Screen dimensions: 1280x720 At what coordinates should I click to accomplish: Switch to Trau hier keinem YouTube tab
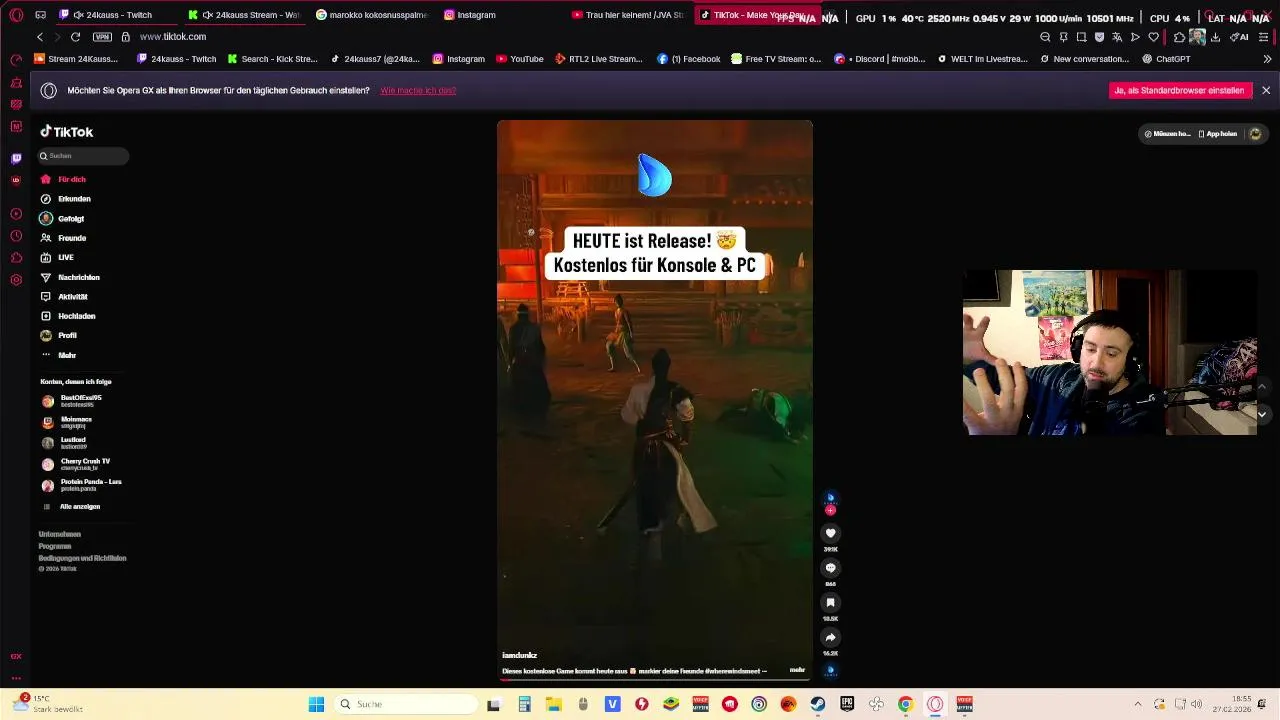coord(628,15)
